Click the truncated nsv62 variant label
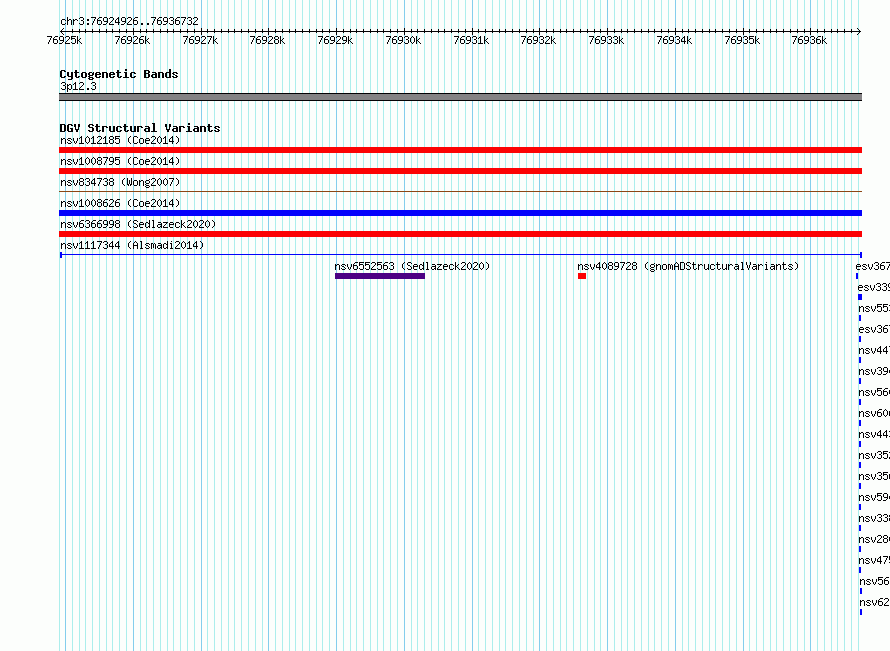This screenshot has height=651, width=890. pos(875,602)
